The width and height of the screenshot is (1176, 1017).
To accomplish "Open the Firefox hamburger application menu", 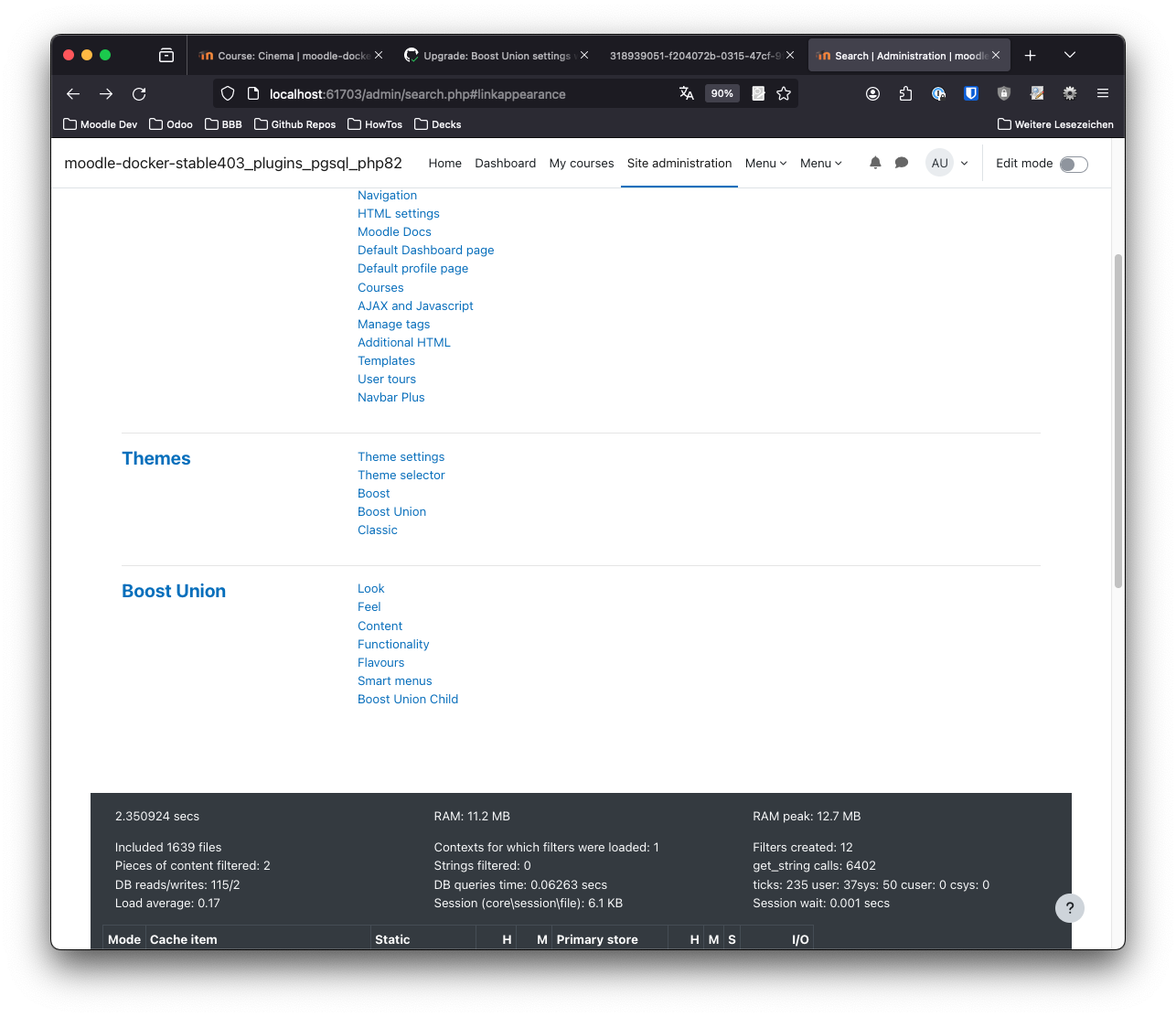I will [1103, 93].
